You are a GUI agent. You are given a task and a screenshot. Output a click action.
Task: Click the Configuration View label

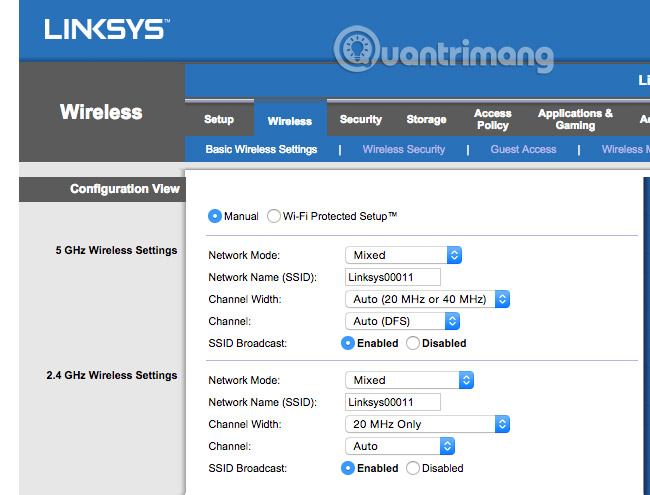coord(125,189)
